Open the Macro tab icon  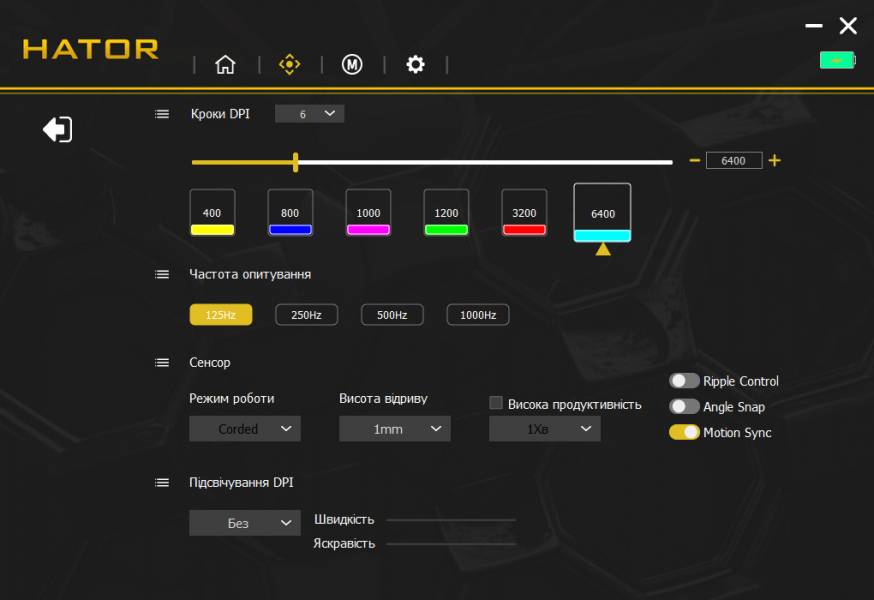pos(352,65)
